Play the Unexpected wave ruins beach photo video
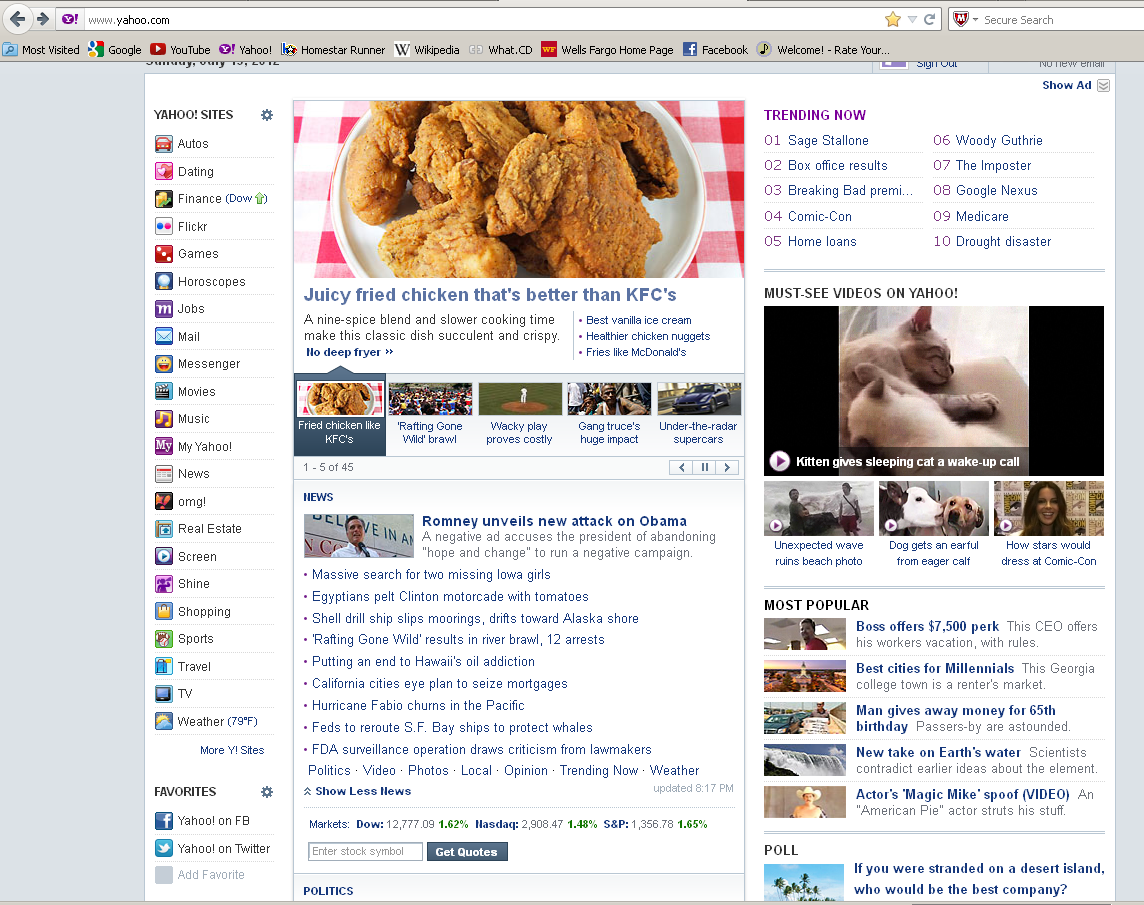The height and width of the screenshot is (905, 1144). (819, 509)
